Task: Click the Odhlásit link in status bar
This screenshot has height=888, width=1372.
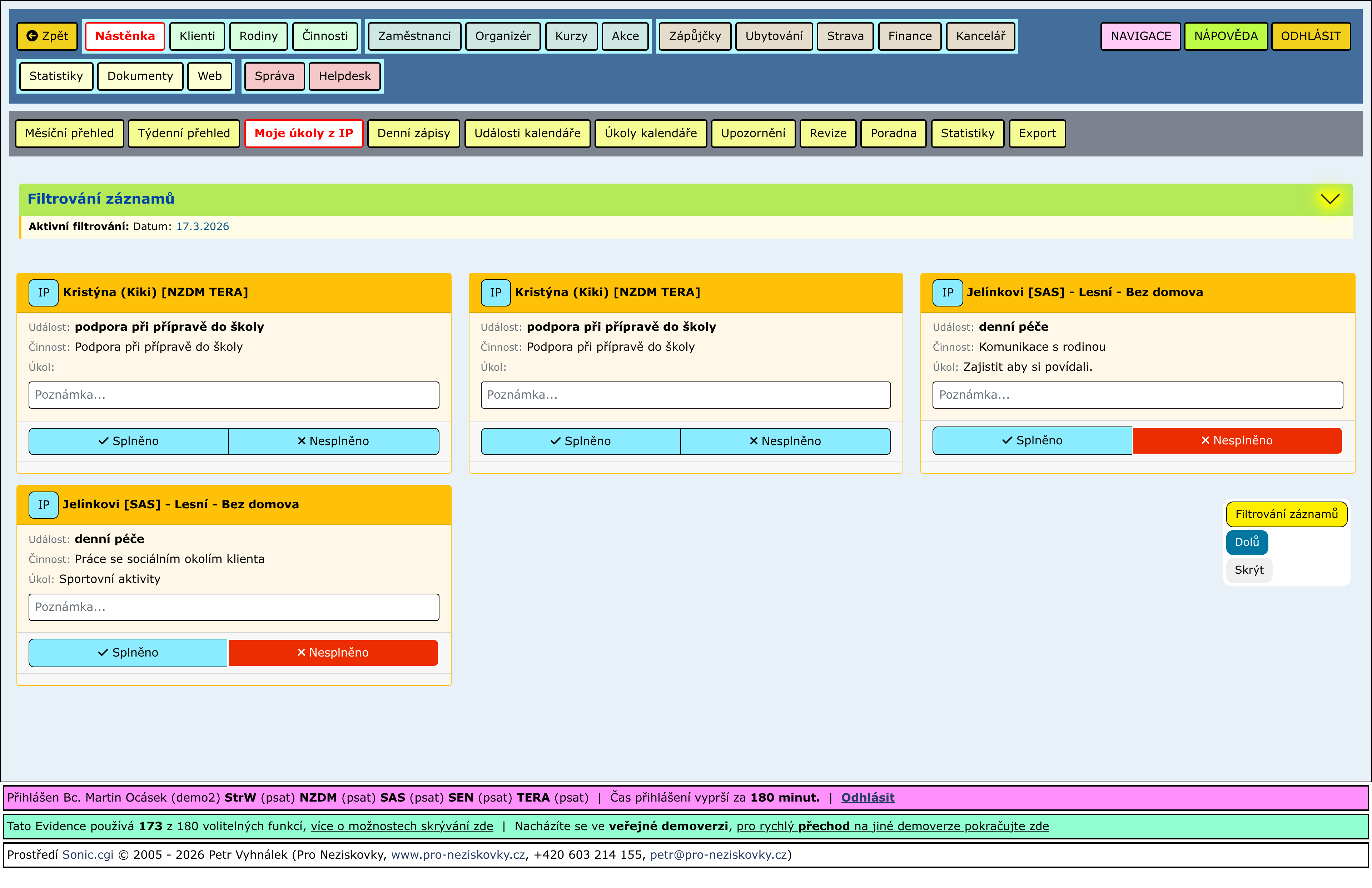Action: (x=867, y=798)
